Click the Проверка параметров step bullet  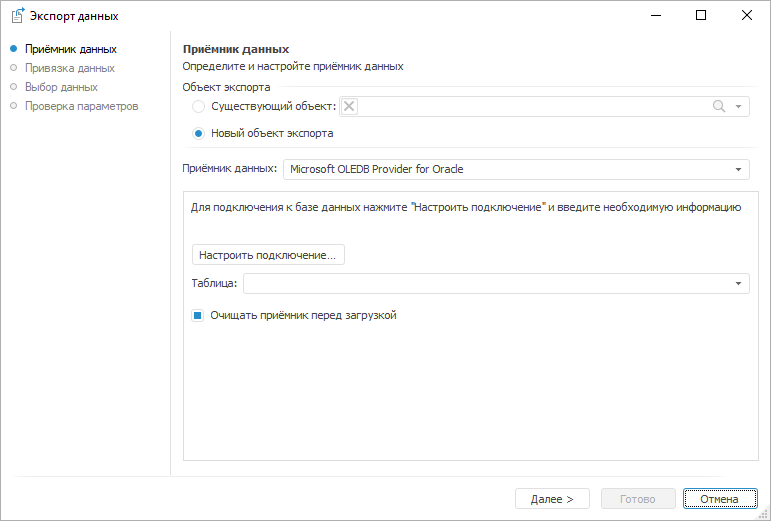pyautogui.click(x=13, y=106)
